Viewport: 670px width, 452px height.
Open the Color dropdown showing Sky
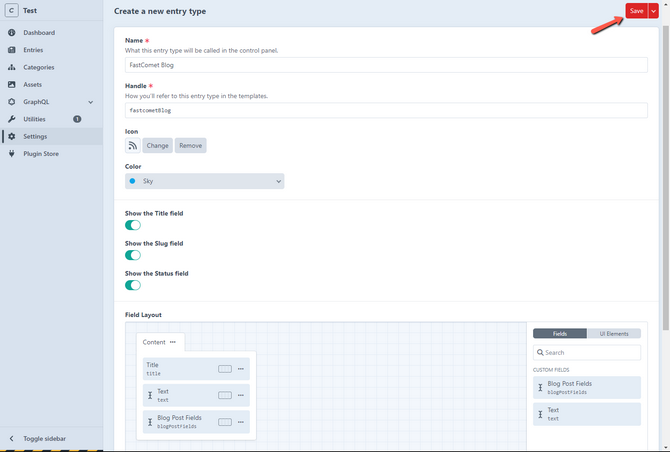(x=205, y=181)
